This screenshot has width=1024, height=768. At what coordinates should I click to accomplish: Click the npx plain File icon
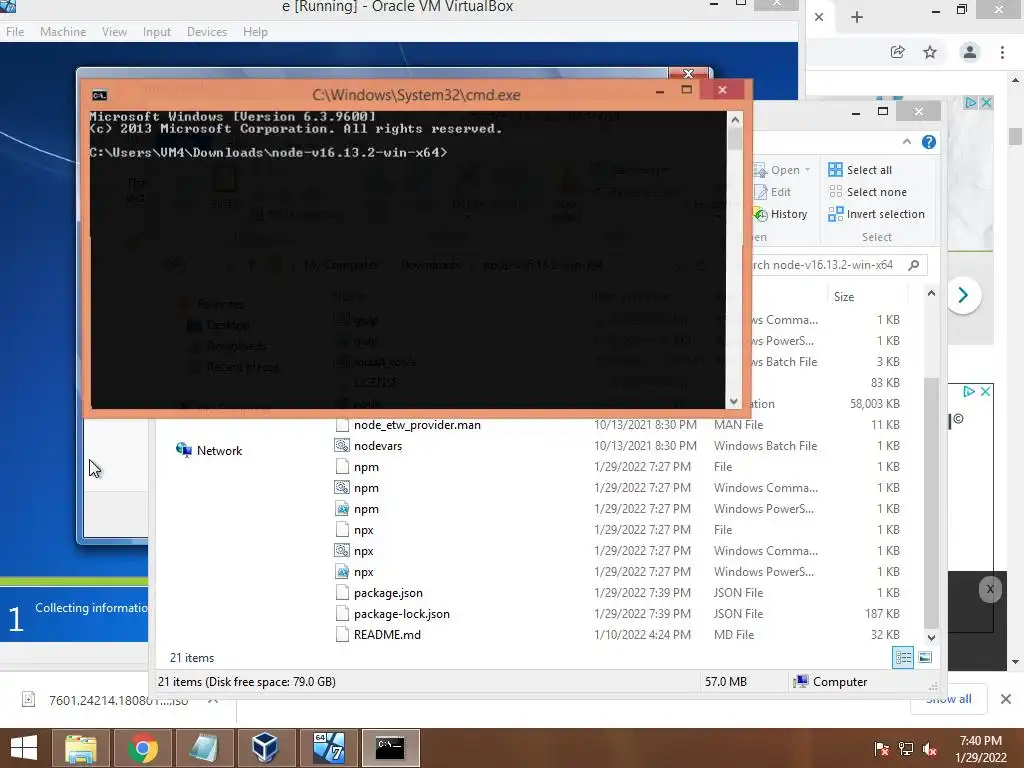[342, 530]
